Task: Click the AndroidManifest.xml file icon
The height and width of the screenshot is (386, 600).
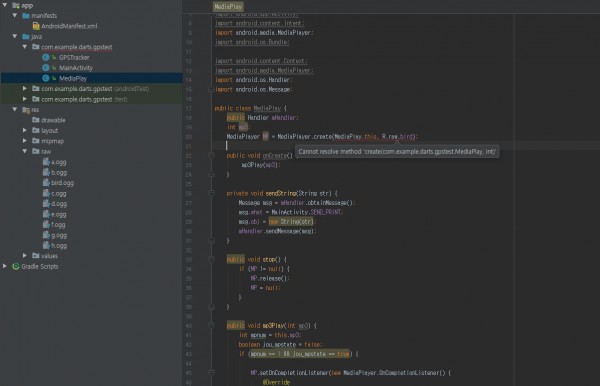Action: (36, 26)
